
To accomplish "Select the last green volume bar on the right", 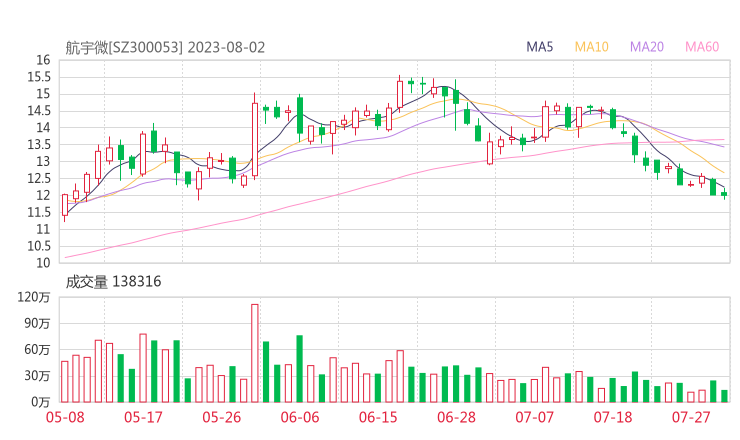I will click(724, 396).
